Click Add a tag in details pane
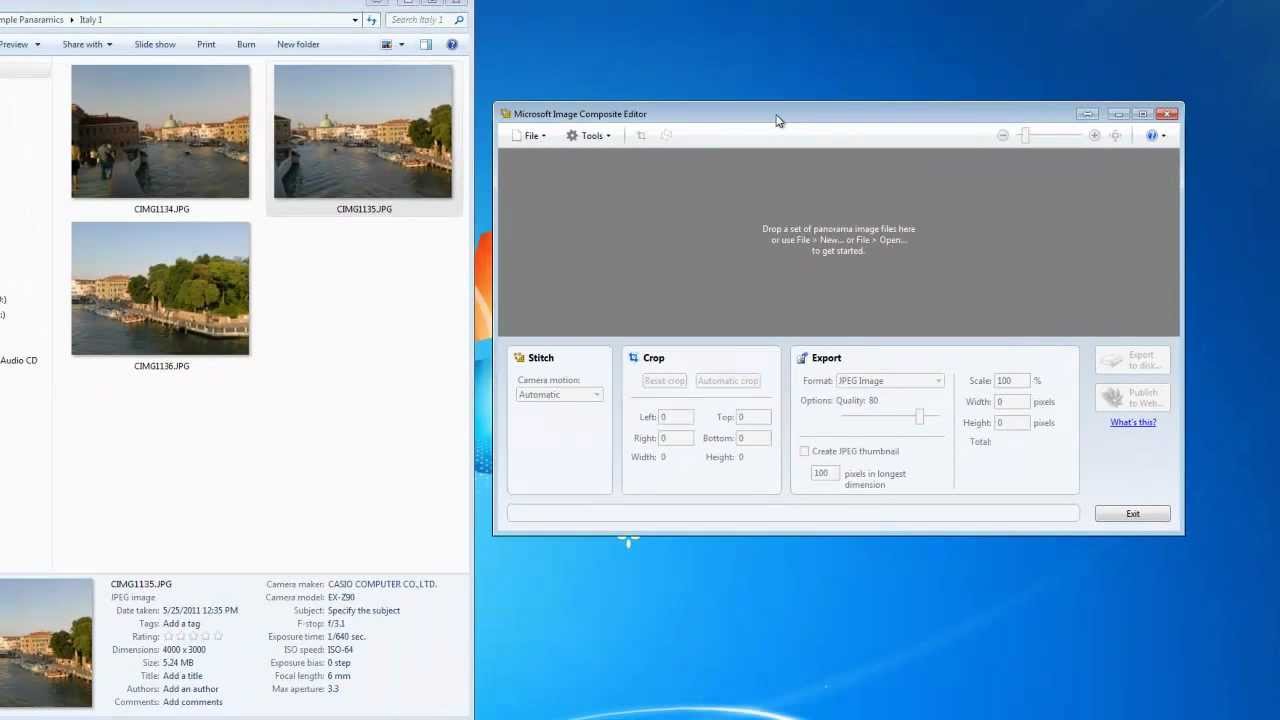The image size is (1280, 720). pos(181,624)
